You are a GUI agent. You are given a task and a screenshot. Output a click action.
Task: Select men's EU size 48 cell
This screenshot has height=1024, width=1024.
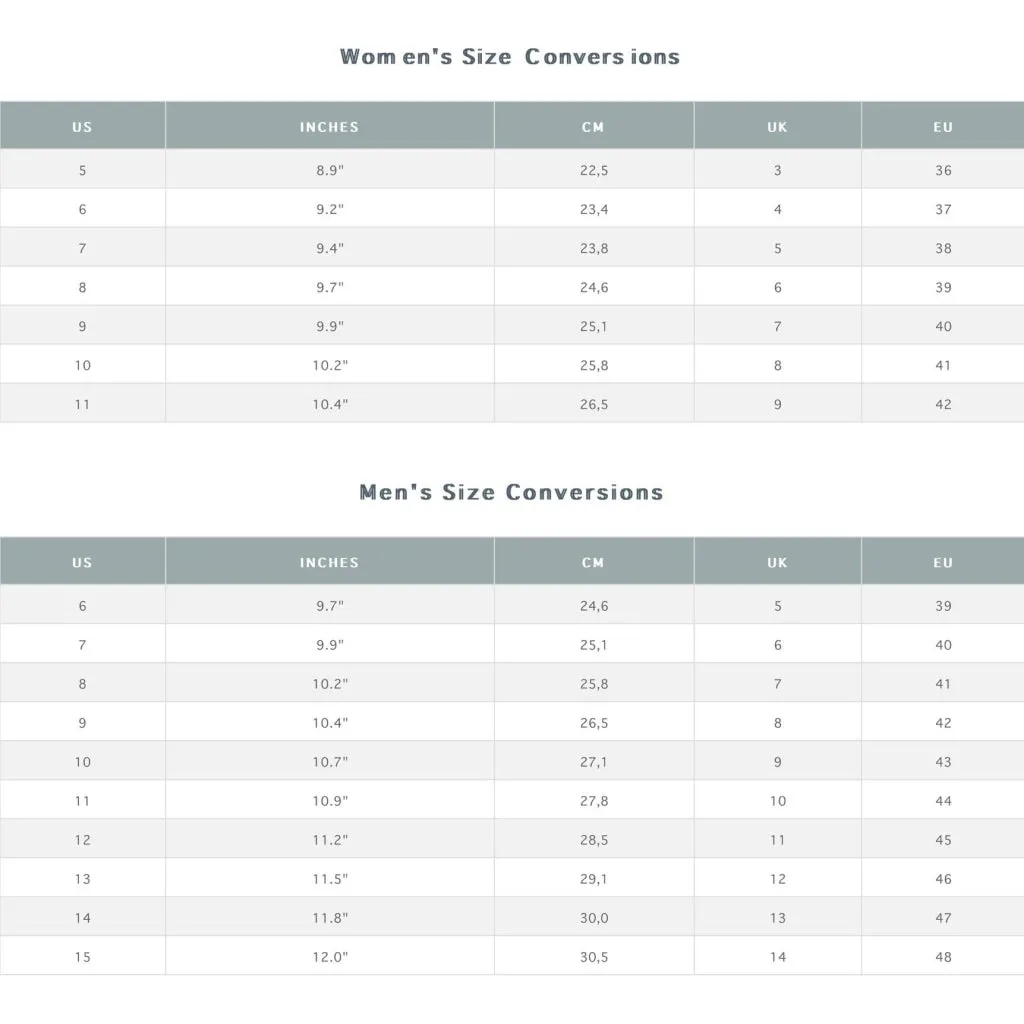tap(943, 956)
